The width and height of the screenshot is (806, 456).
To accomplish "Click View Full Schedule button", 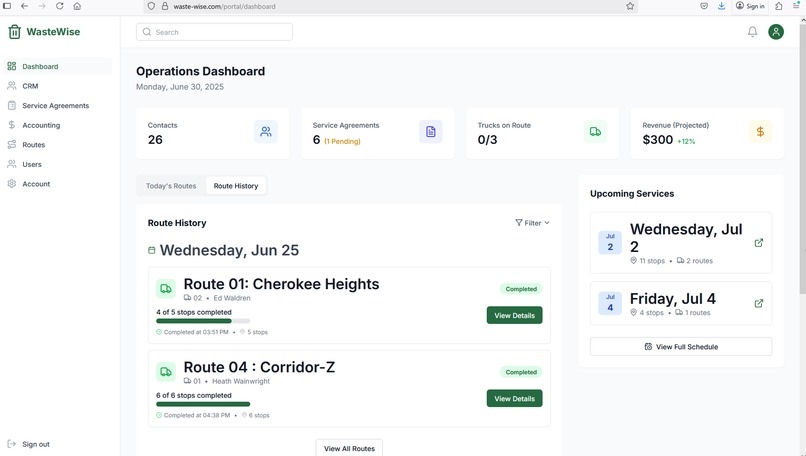I will point(681,346).
